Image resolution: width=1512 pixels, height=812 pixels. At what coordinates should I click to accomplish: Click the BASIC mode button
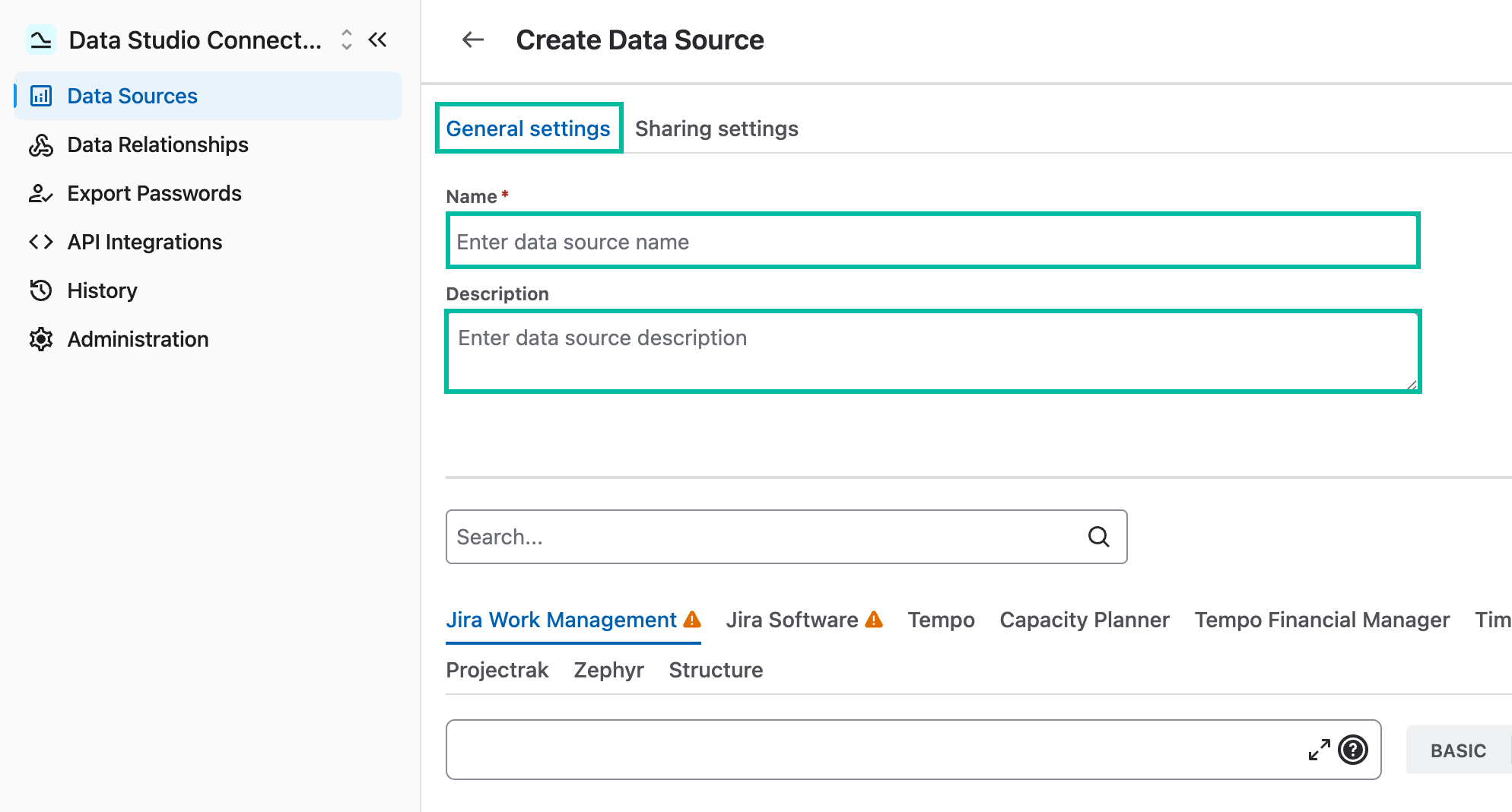pyautogui.click(x=1458, y=750)
